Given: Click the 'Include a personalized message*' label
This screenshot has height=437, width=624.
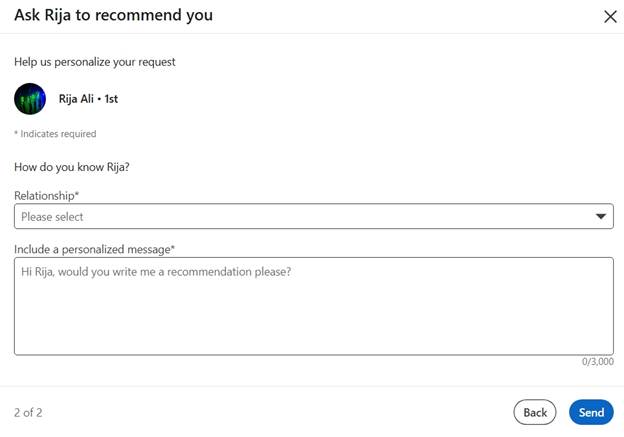Looking at the screenshot, I should click(x=94, y=250).
